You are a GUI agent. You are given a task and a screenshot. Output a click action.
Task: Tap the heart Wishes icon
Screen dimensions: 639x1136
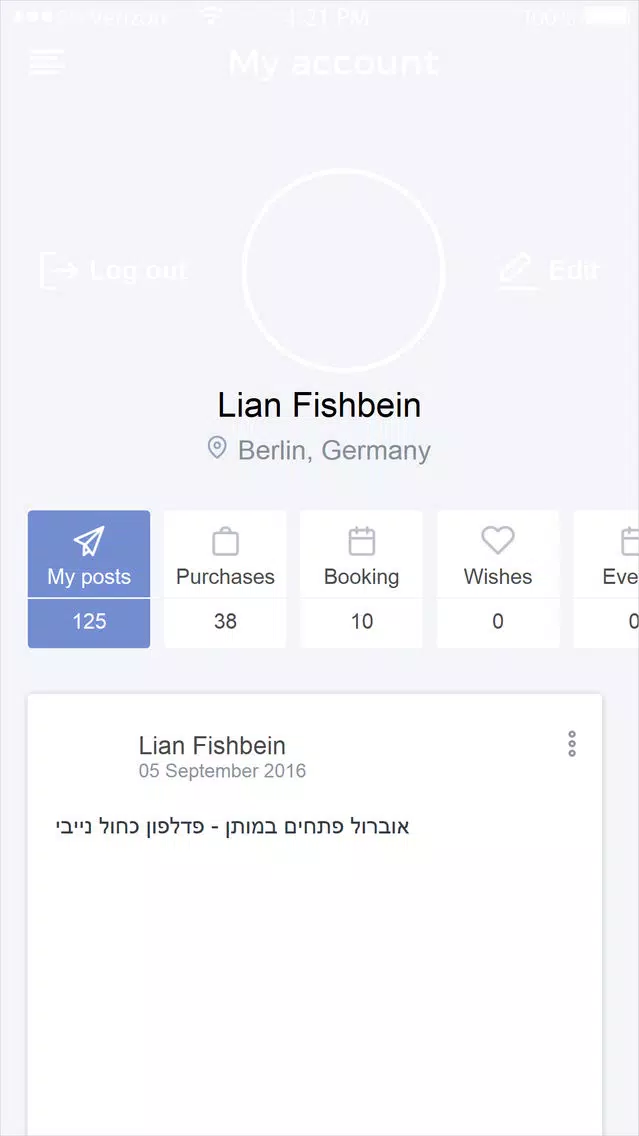tap(498, 540)
